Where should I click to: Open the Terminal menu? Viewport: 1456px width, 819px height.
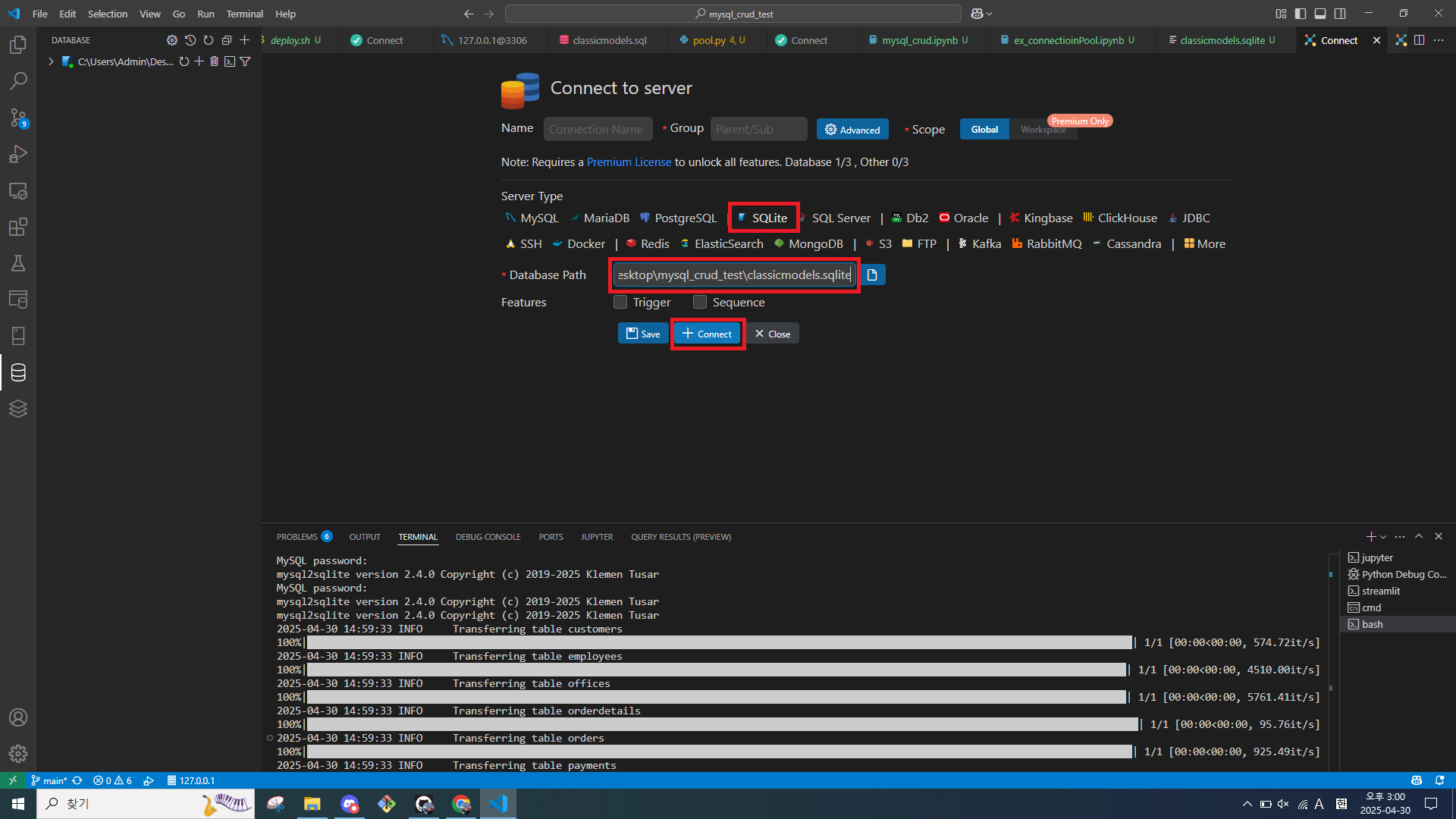click(244, 14)
